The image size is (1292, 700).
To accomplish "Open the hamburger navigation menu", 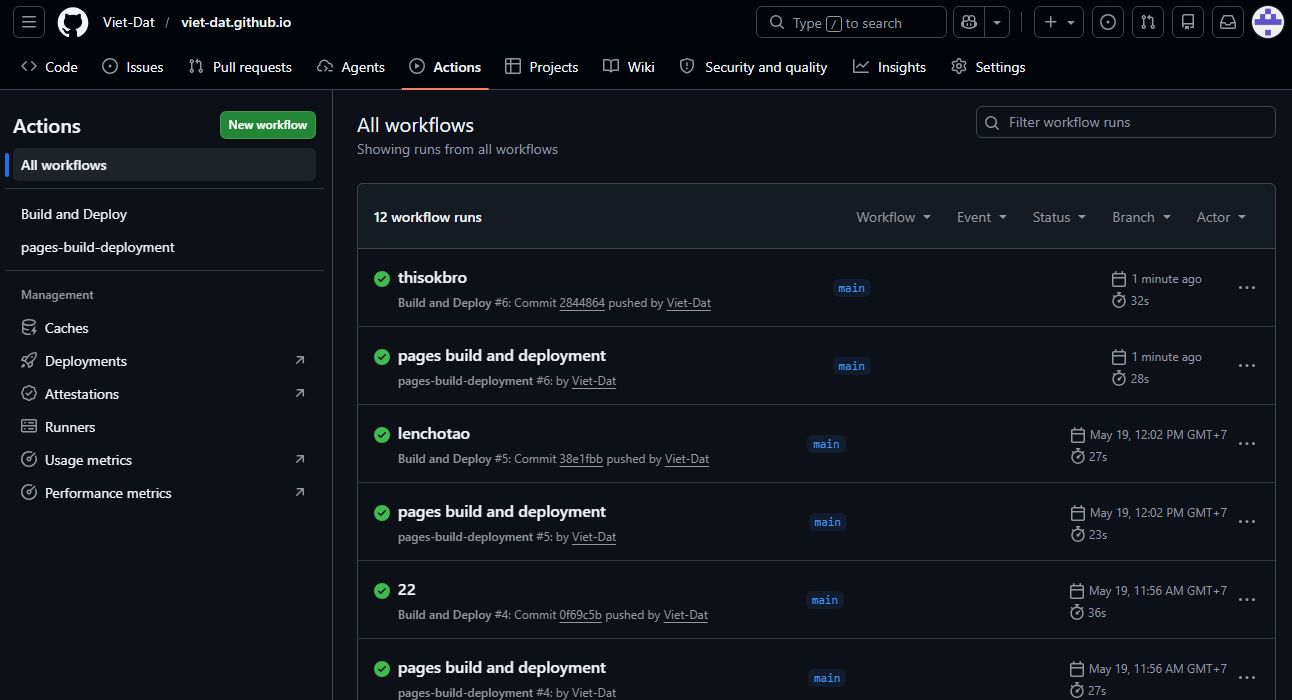I will (x=29, y=22).
